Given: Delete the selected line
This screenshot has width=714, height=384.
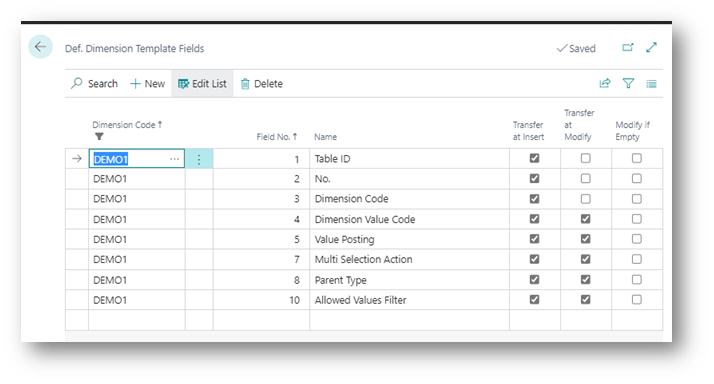Looking at the screenshot, I should click(x=261, y=84).
